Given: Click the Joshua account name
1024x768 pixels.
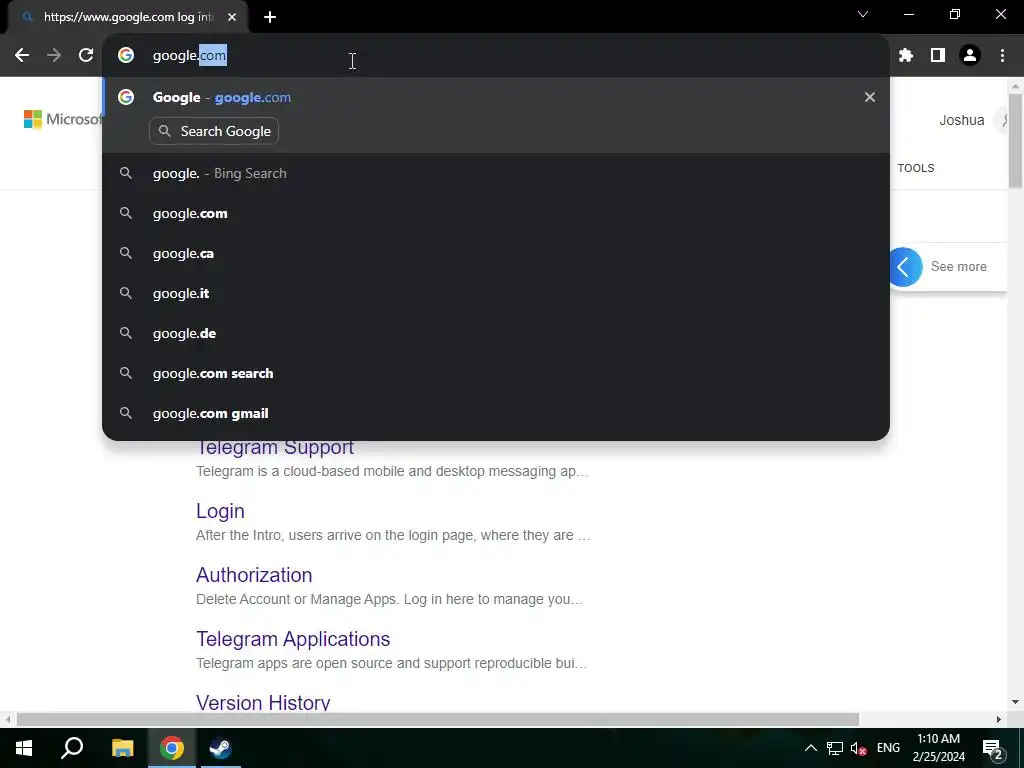Looking at the screenshot, I should click(961, 120).
